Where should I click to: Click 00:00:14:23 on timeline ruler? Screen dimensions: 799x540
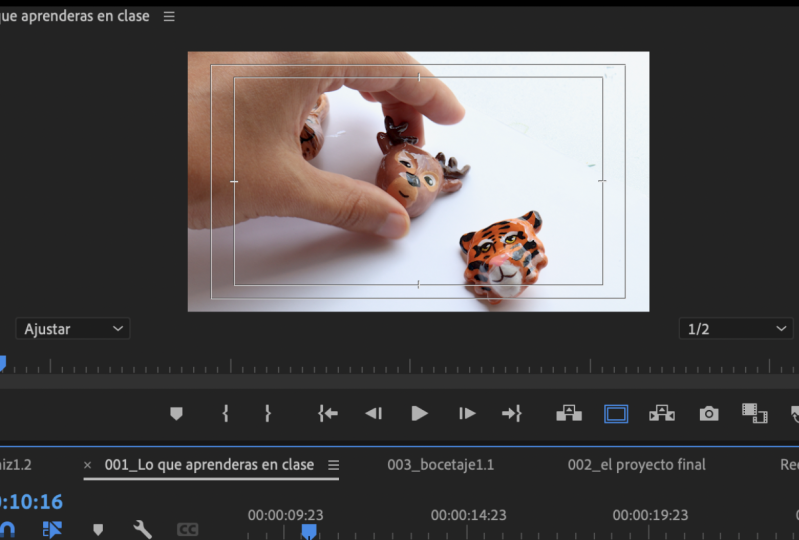tap(468, 515)
